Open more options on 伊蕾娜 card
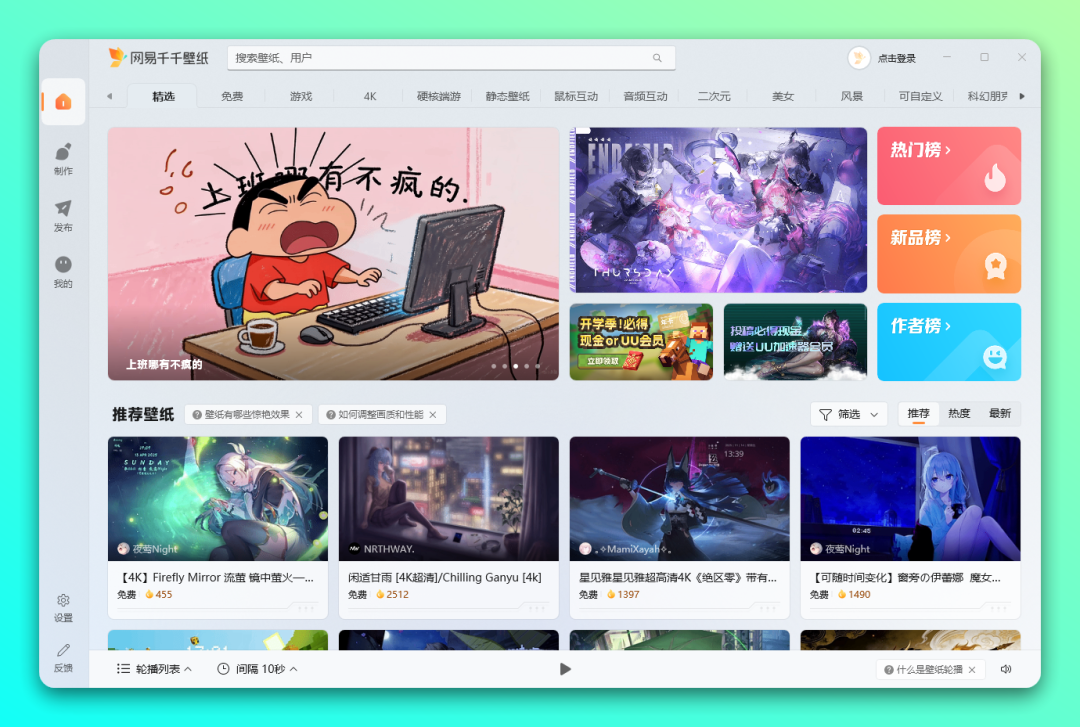Image resolution: width=1080 pixels, height=727 pixels. coord(998,608)
